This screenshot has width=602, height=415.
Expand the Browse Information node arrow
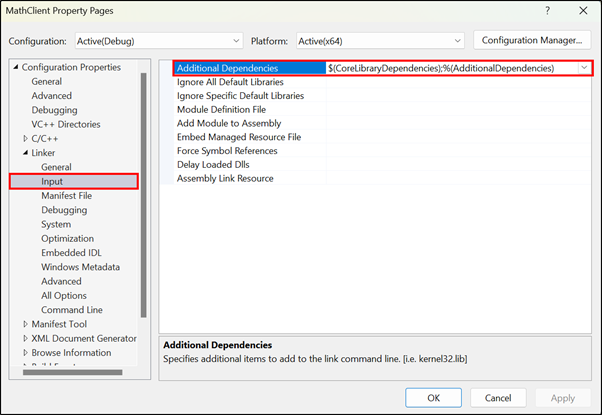tap(25, 352)
